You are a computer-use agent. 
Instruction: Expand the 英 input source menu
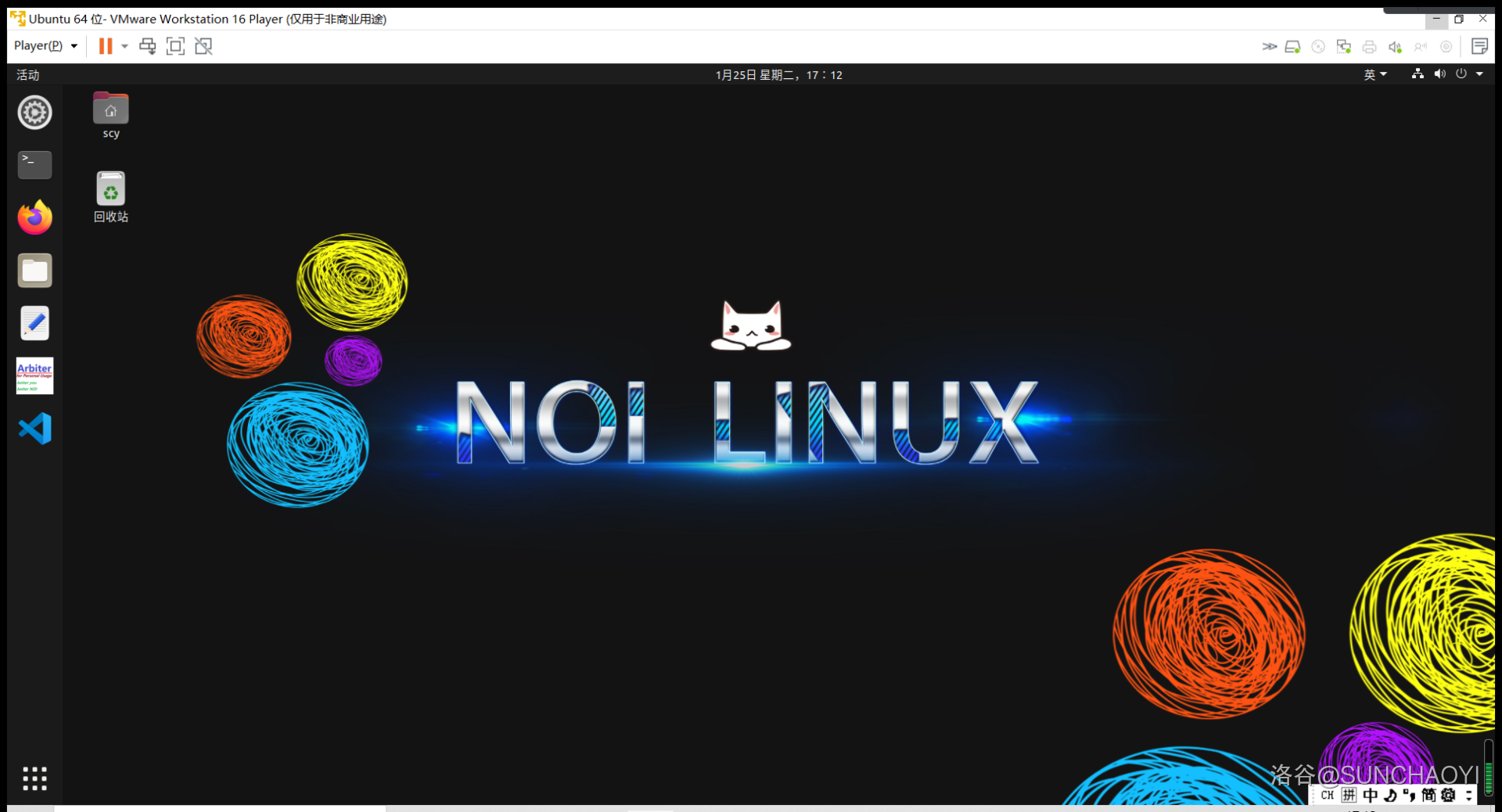pyautogui.click(x=1374, y=75)
